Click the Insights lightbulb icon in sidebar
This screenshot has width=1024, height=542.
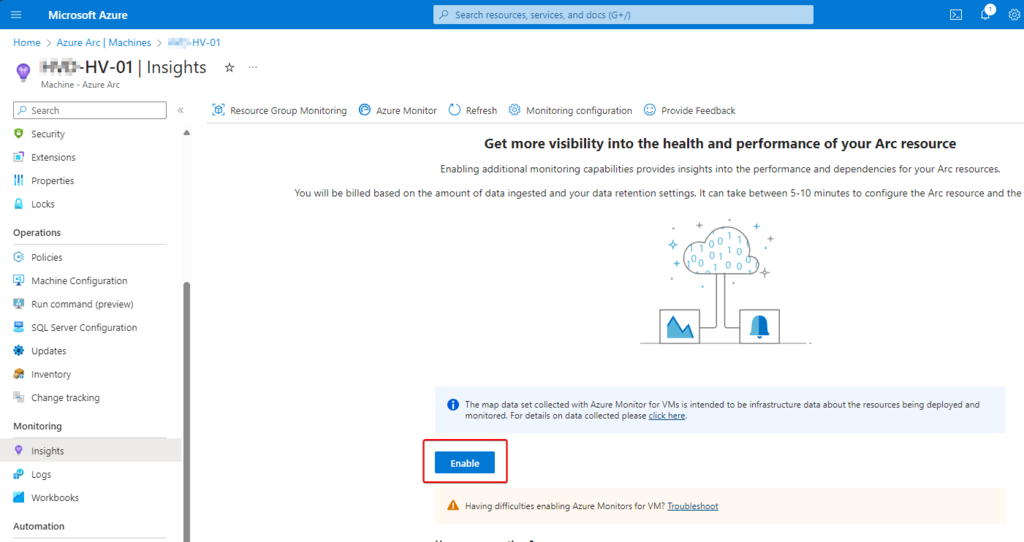click(x=18, y=451)
